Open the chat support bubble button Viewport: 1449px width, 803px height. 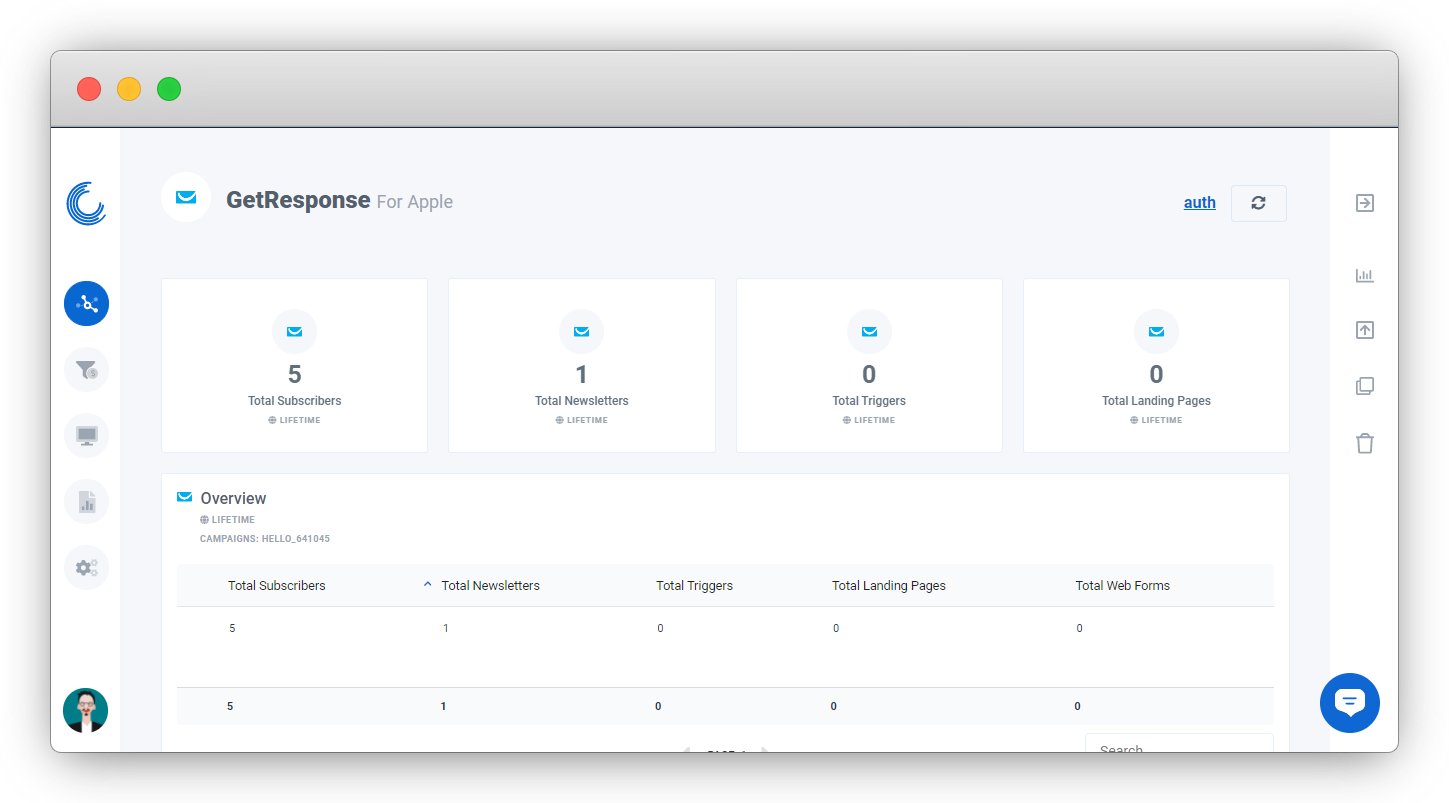pos(1350,703)
